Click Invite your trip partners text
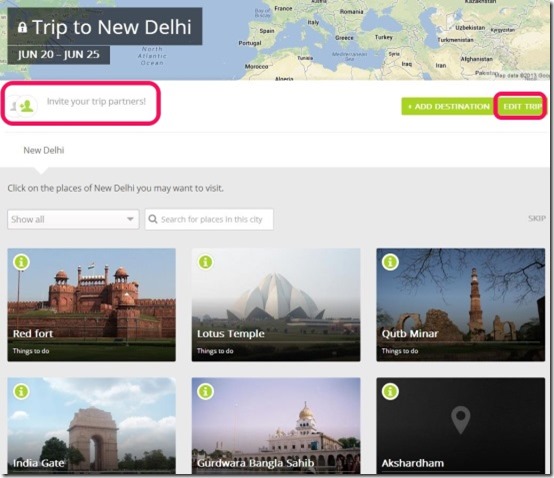Image resolution: width=554 pixels, height=478 pixels. (x=96, y=101)
